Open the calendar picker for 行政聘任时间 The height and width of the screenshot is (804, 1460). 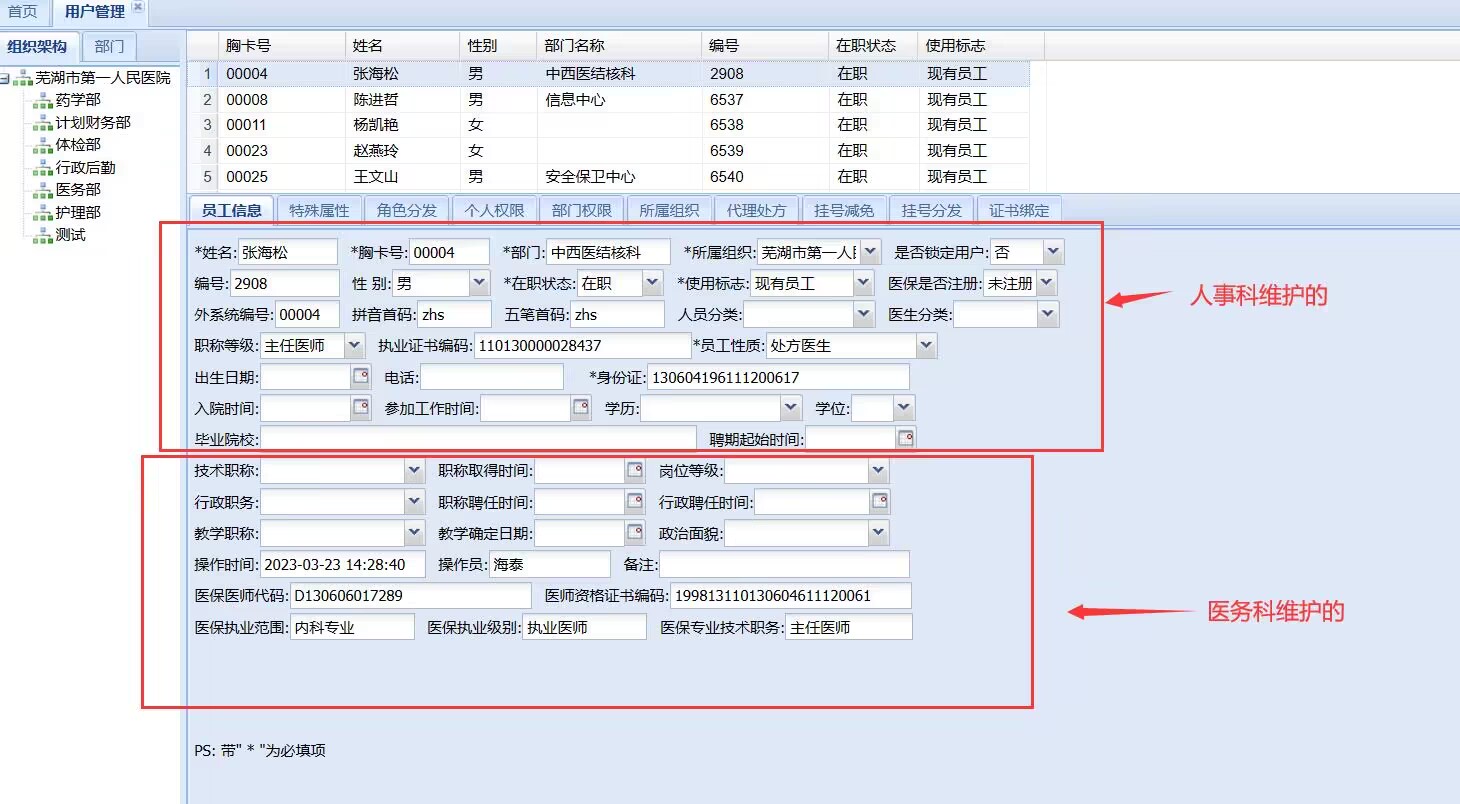click(x=879, y=502)
